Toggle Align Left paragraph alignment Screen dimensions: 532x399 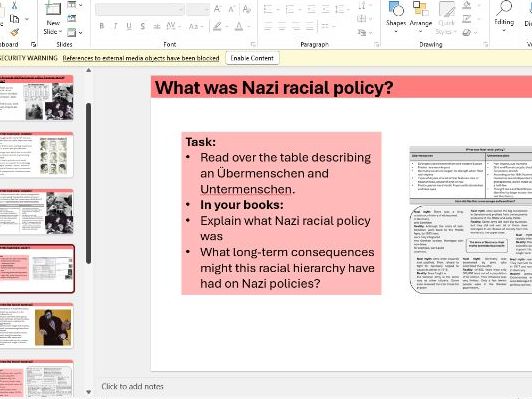268,26
